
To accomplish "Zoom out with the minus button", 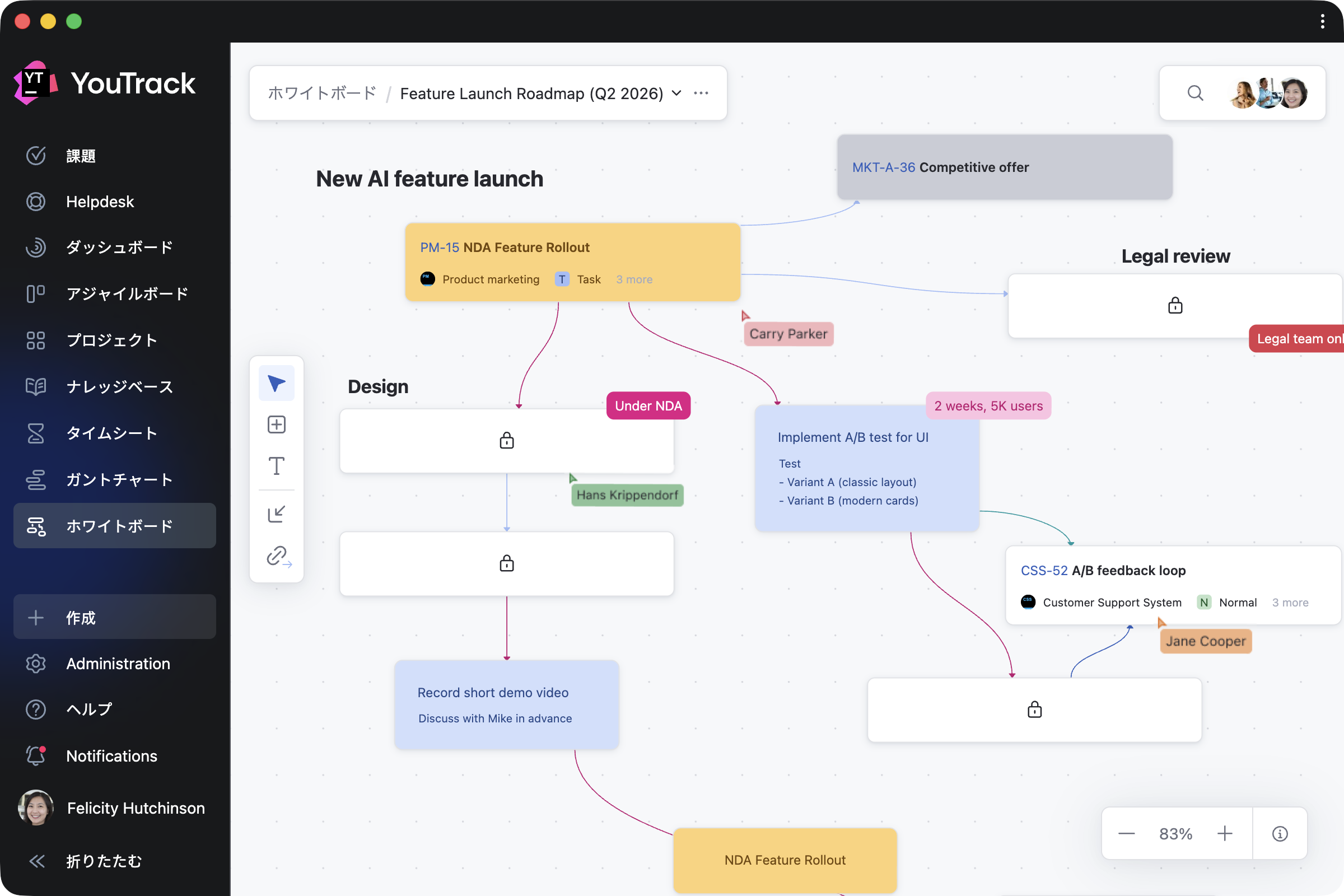I will point(1126,834).
